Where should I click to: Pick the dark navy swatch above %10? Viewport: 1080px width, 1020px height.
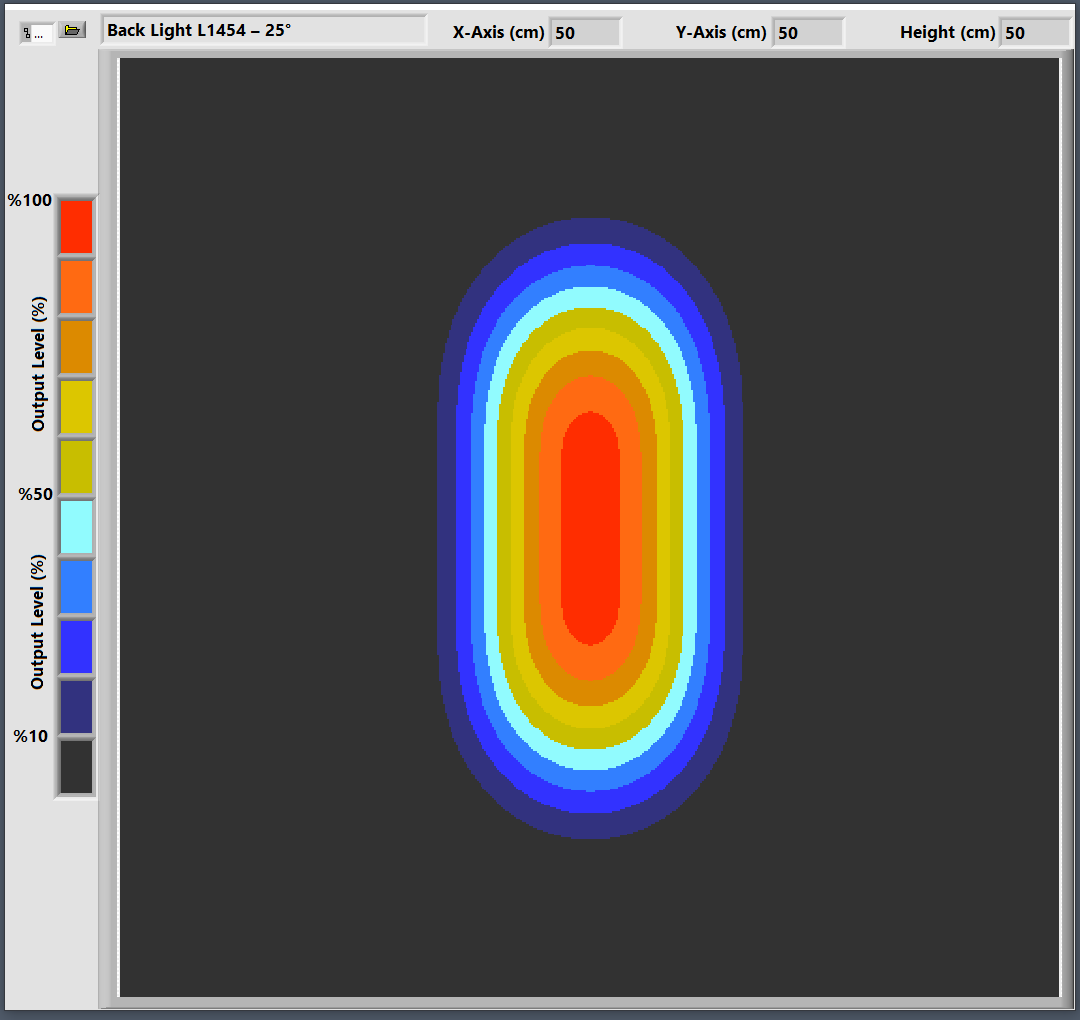[76, 707]
